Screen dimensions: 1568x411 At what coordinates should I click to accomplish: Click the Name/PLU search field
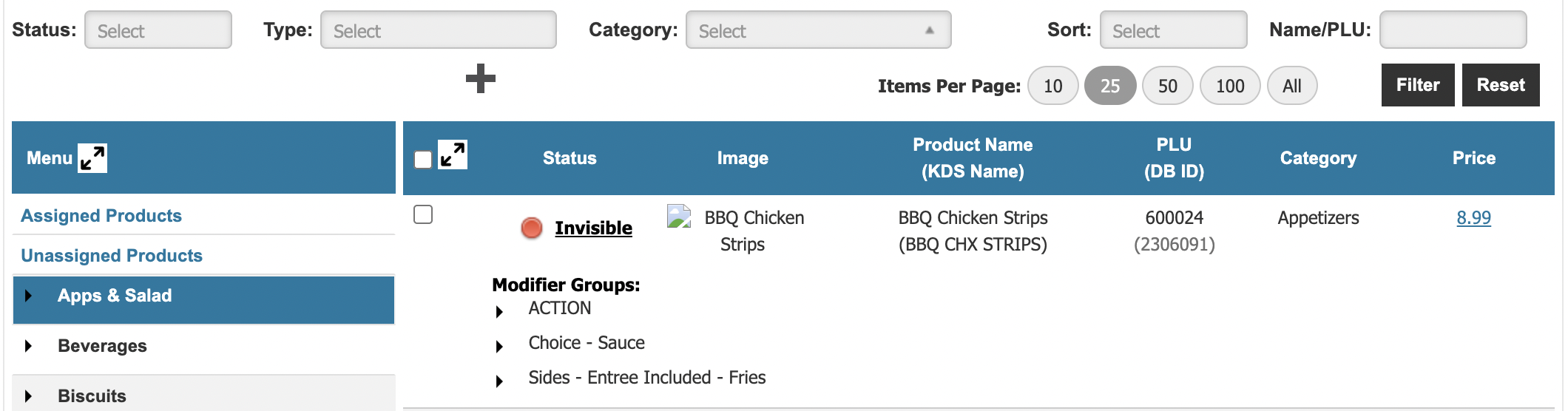[1453, 30]
